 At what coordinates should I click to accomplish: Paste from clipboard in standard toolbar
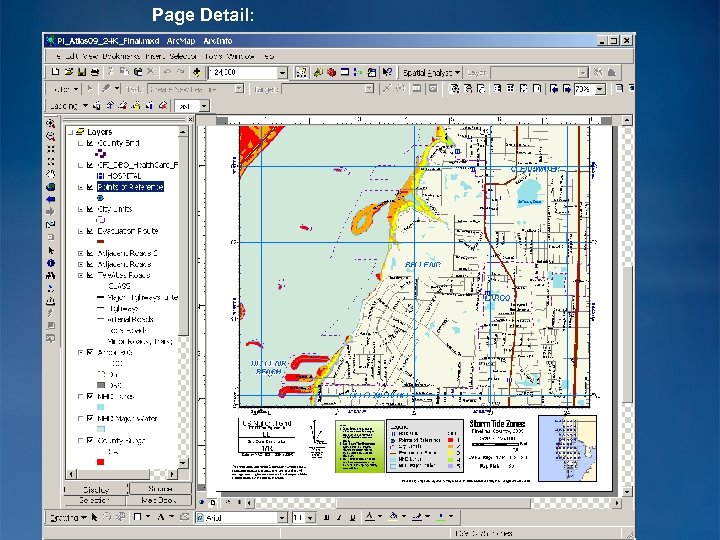[x=137, y=72]
